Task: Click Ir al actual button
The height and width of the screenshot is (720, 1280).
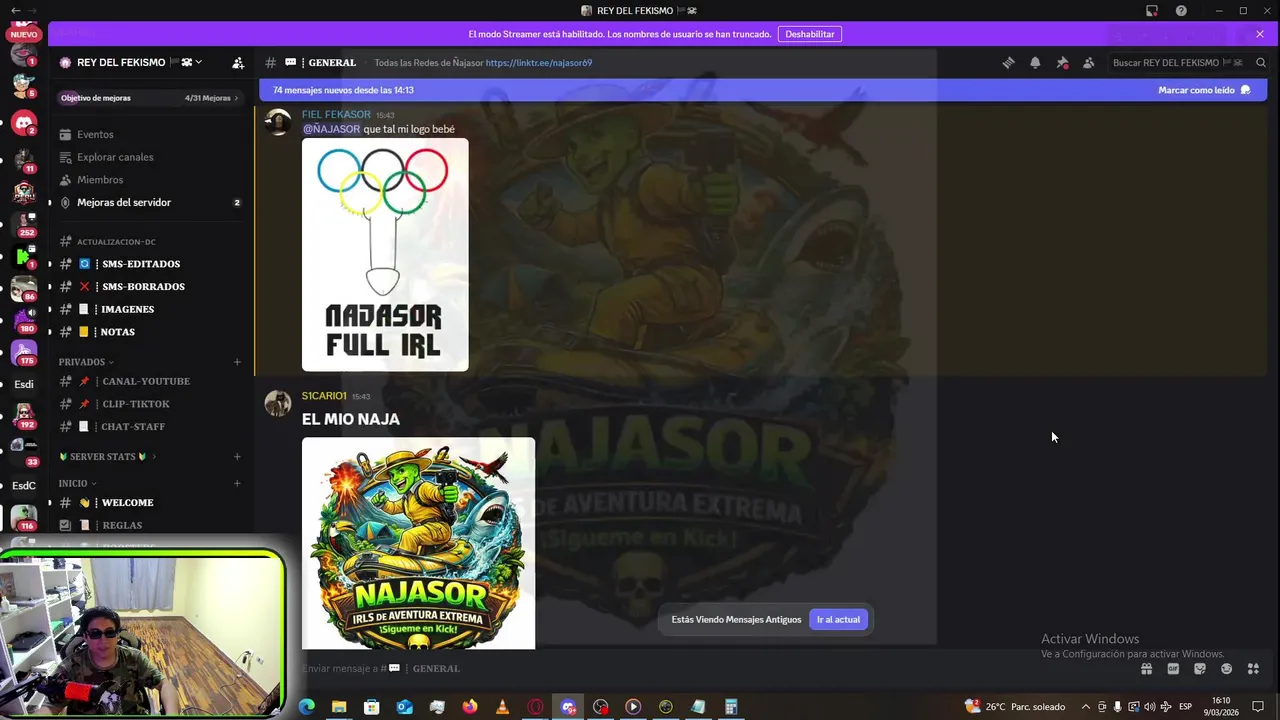Action: (x=838, y=619)
